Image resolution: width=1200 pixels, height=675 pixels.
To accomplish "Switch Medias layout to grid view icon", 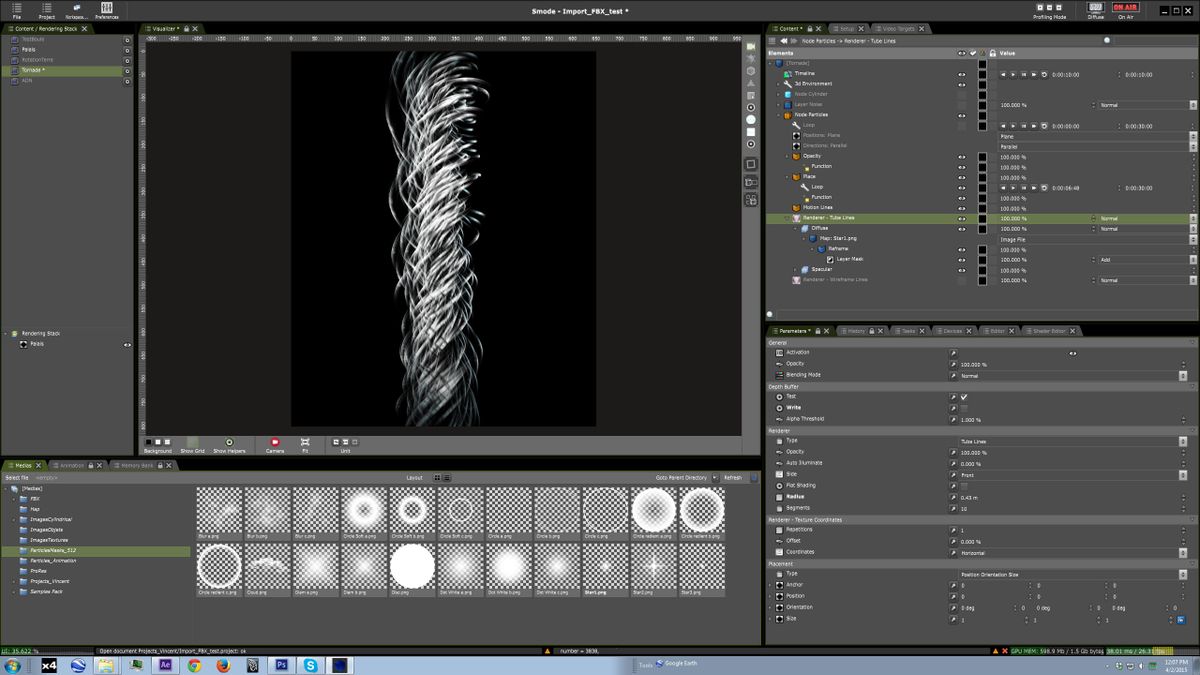I will (438, 478).
